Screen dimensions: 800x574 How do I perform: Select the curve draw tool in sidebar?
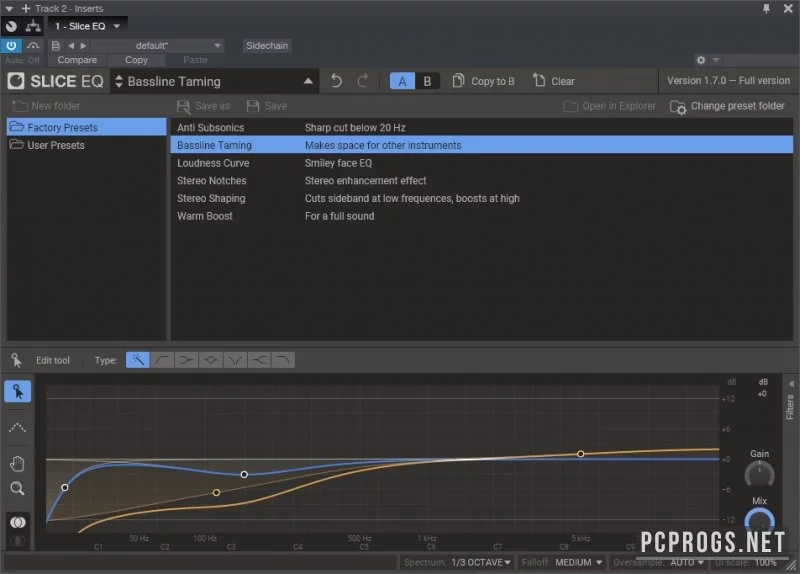point(17,428)
